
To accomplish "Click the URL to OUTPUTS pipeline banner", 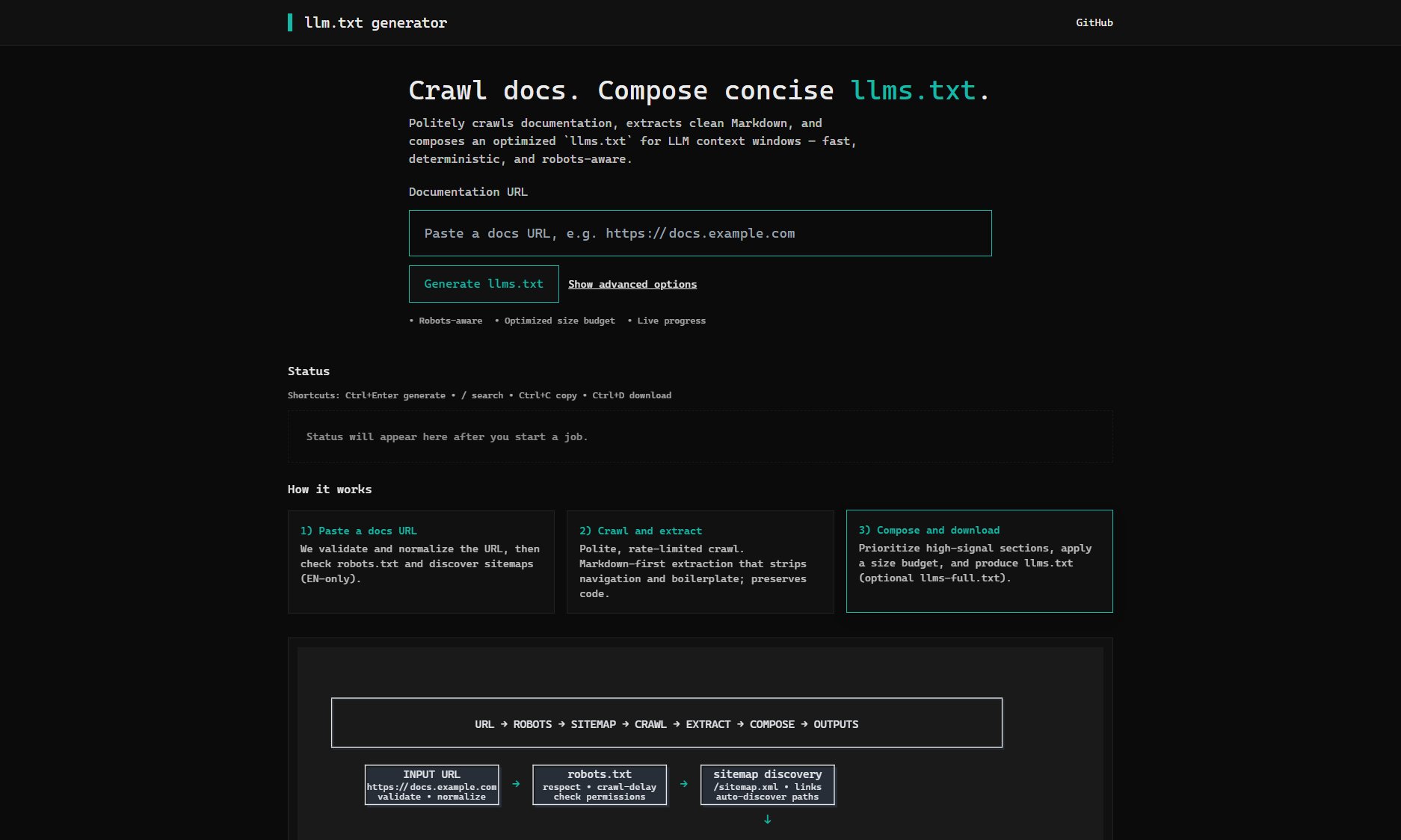I will click(x=667, y=723).
